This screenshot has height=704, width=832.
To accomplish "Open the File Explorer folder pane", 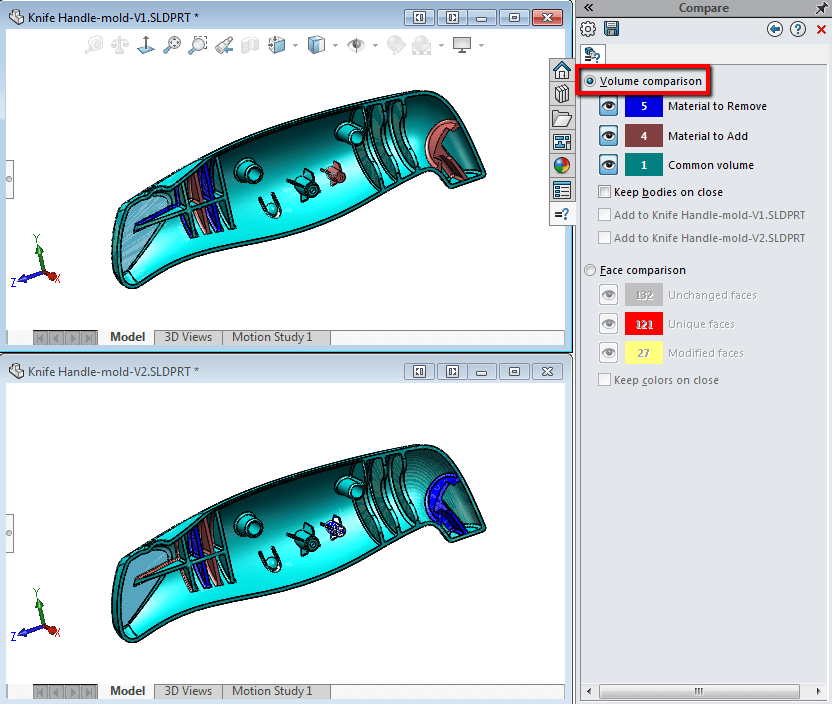I will pyautogui.click(x=561, y=118).
